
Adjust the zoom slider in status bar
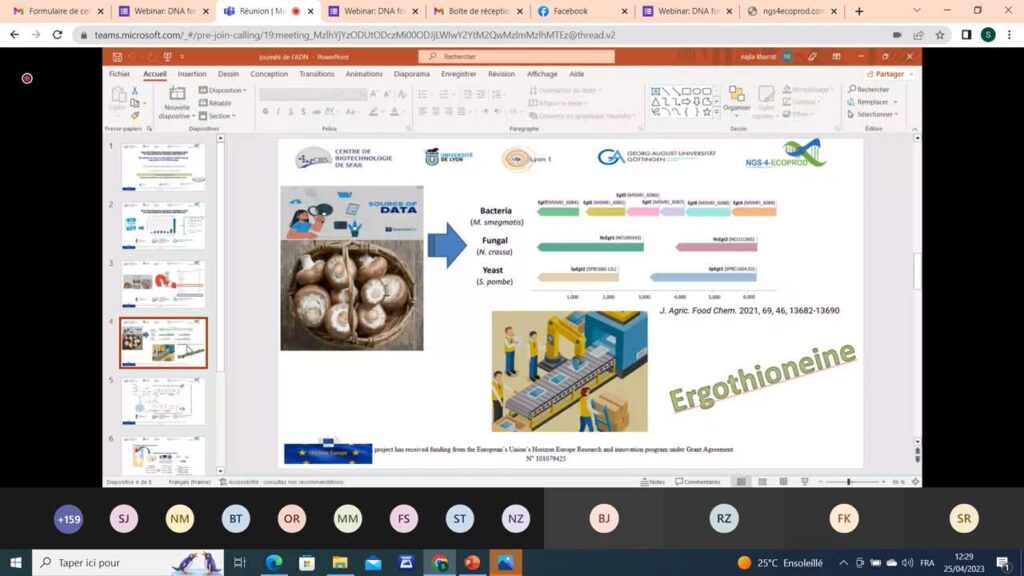[x=849, y=482]
